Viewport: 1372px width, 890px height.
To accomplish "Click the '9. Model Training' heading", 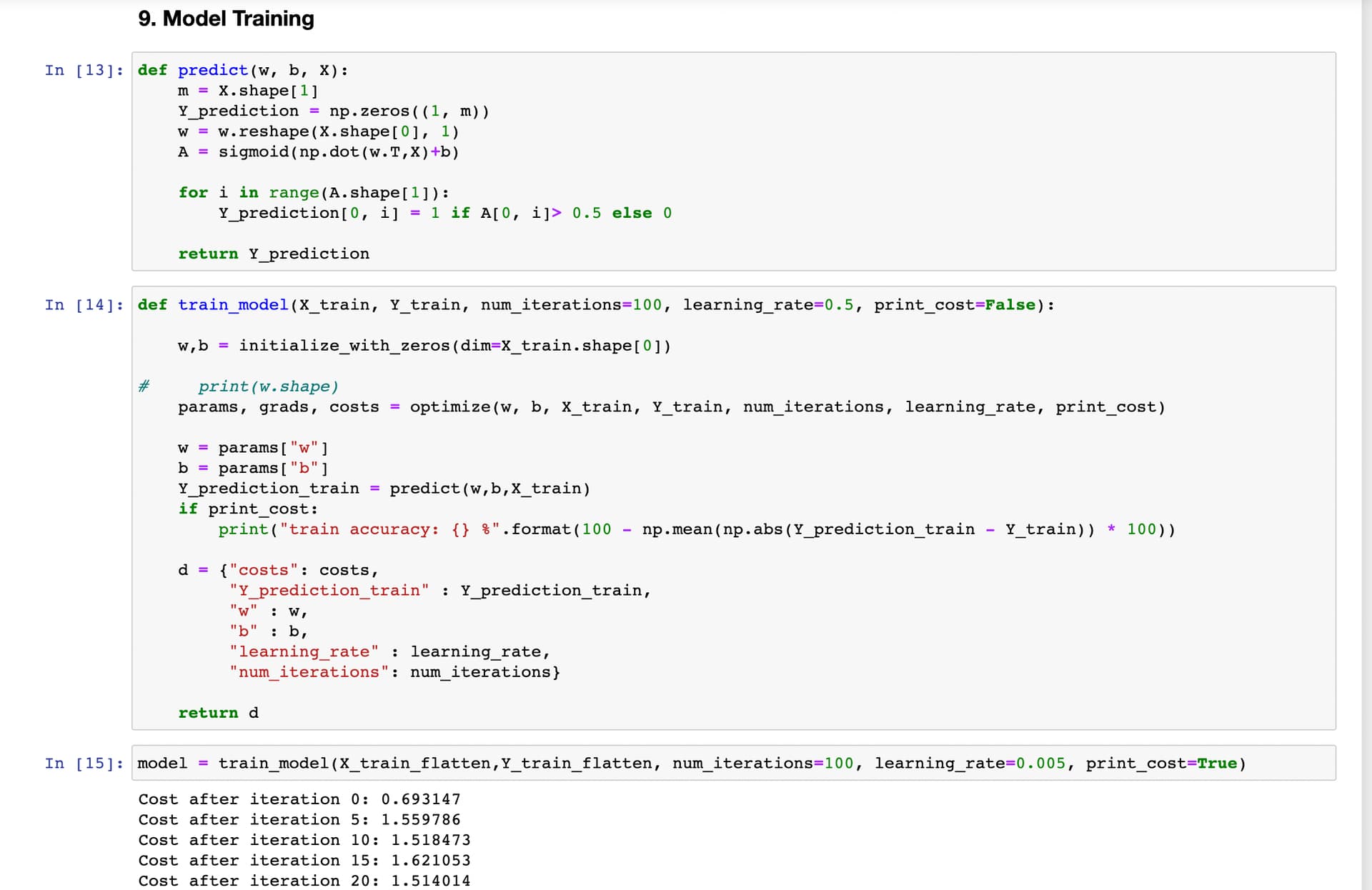I will (226, 19).
